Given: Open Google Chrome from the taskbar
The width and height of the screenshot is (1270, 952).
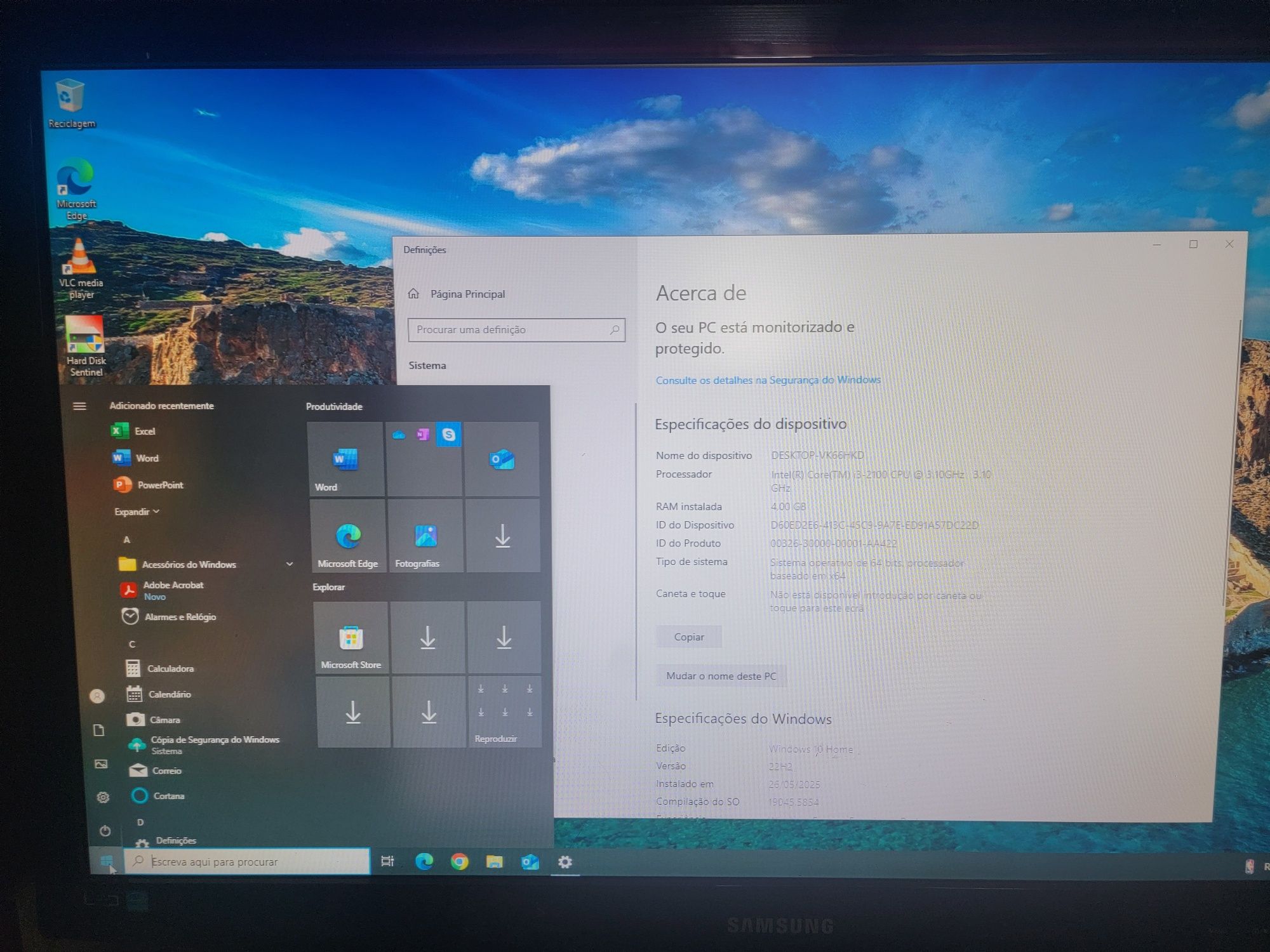Looking at the screenshot, I should (460, 861).
